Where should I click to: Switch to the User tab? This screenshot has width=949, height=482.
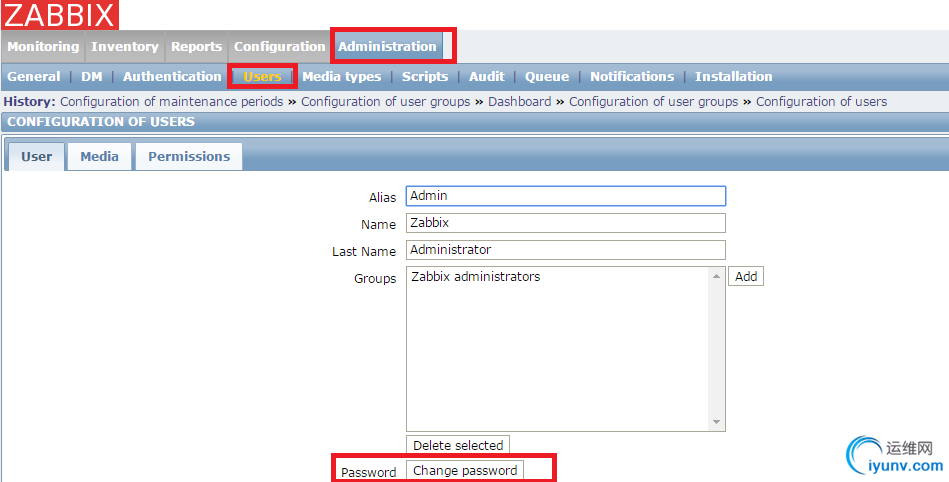[x=36, y=156]
